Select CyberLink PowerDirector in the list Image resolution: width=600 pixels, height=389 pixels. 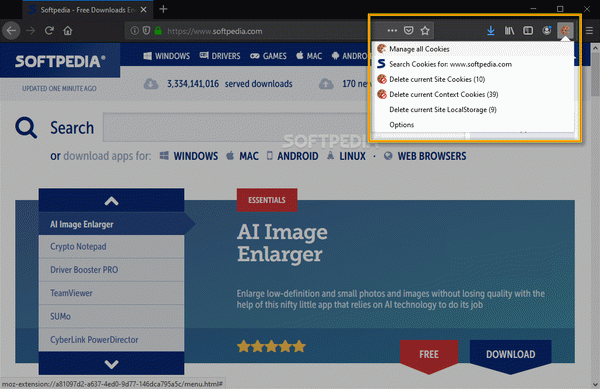point(111,340)
